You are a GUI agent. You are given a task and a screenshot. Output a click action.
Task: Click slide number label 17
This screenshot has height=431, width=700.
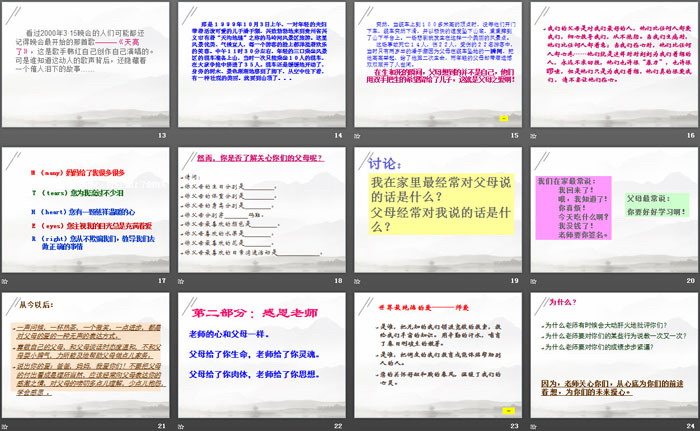(162, 280)
